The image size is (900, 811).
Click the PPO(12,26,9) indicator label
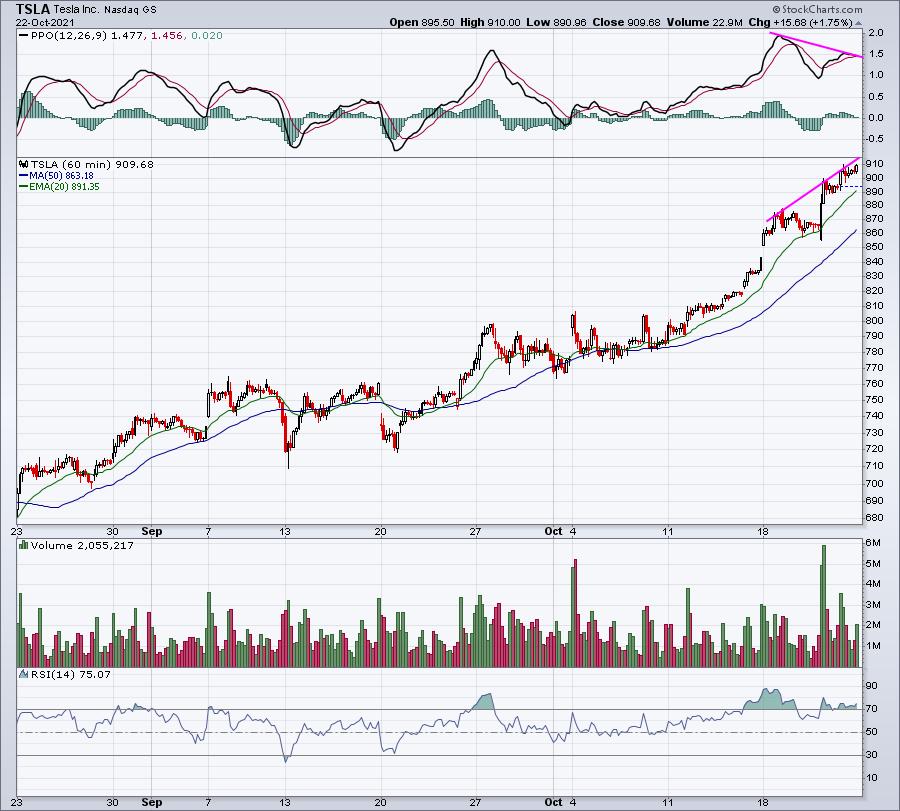click(69, 36)
